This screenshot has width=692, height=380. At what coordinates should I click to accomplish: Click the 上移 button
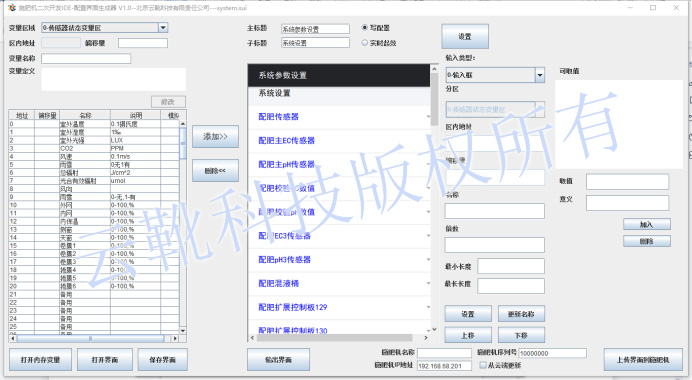(x=468, y=335)
